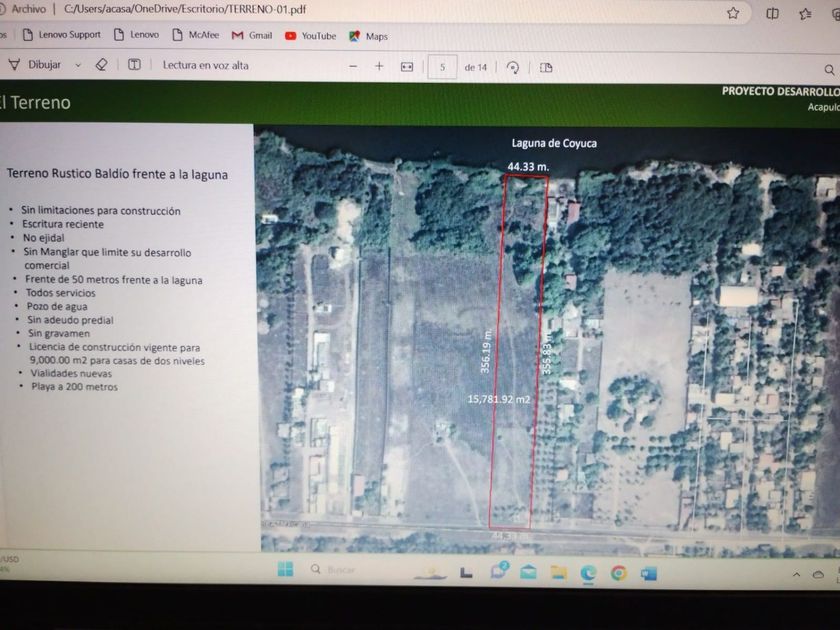This screenshot has width=840, height=630.
Task: Open the Windows Start menu
Action: click(x=285, y=570)
